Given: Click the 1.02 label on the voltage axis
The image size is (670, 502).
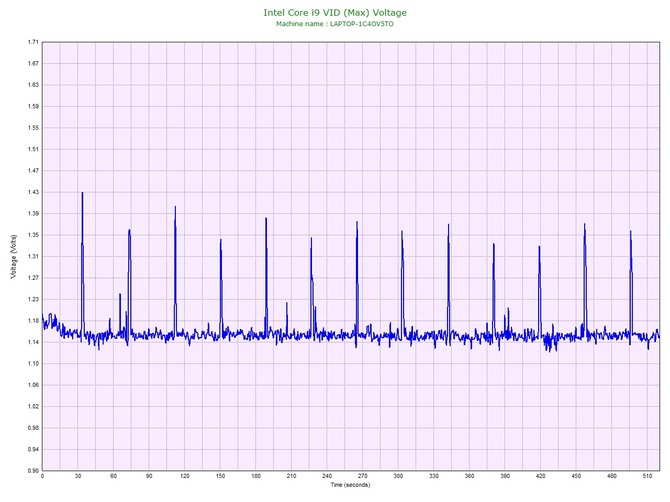Looking at the screenshot, I should [x=33, y=406].
